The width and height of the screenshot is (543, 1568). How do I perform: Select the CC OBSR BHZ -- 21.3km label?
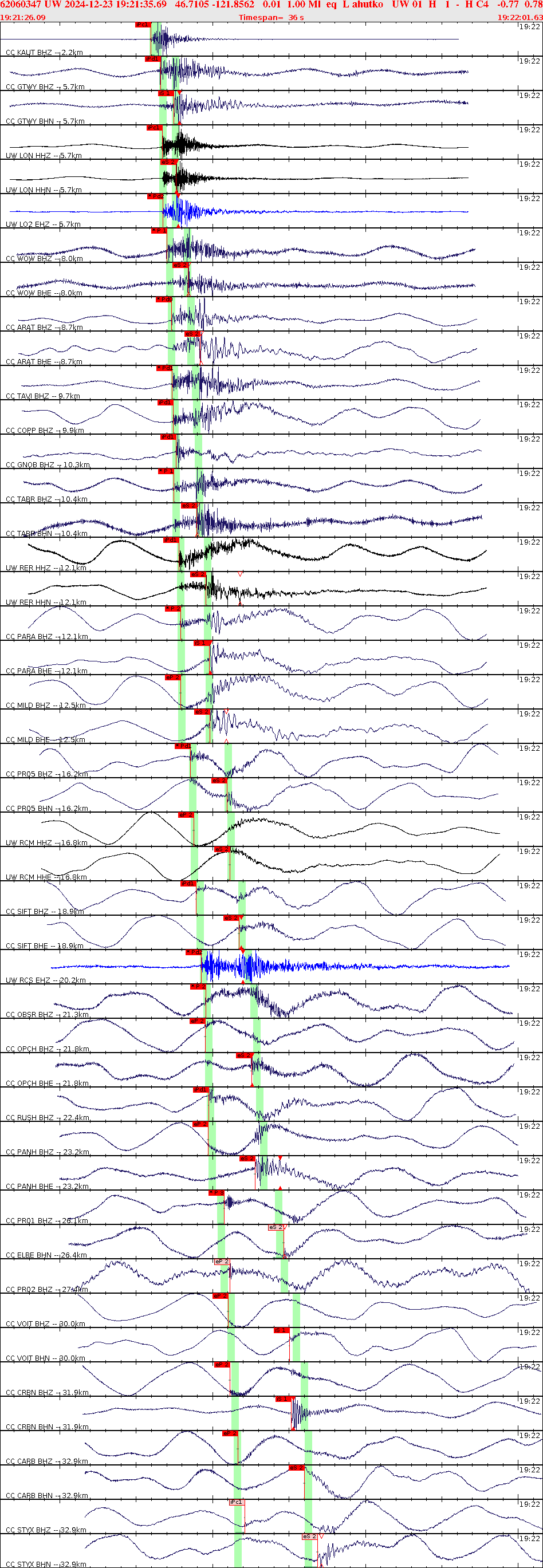click(x=47, y=1015)
